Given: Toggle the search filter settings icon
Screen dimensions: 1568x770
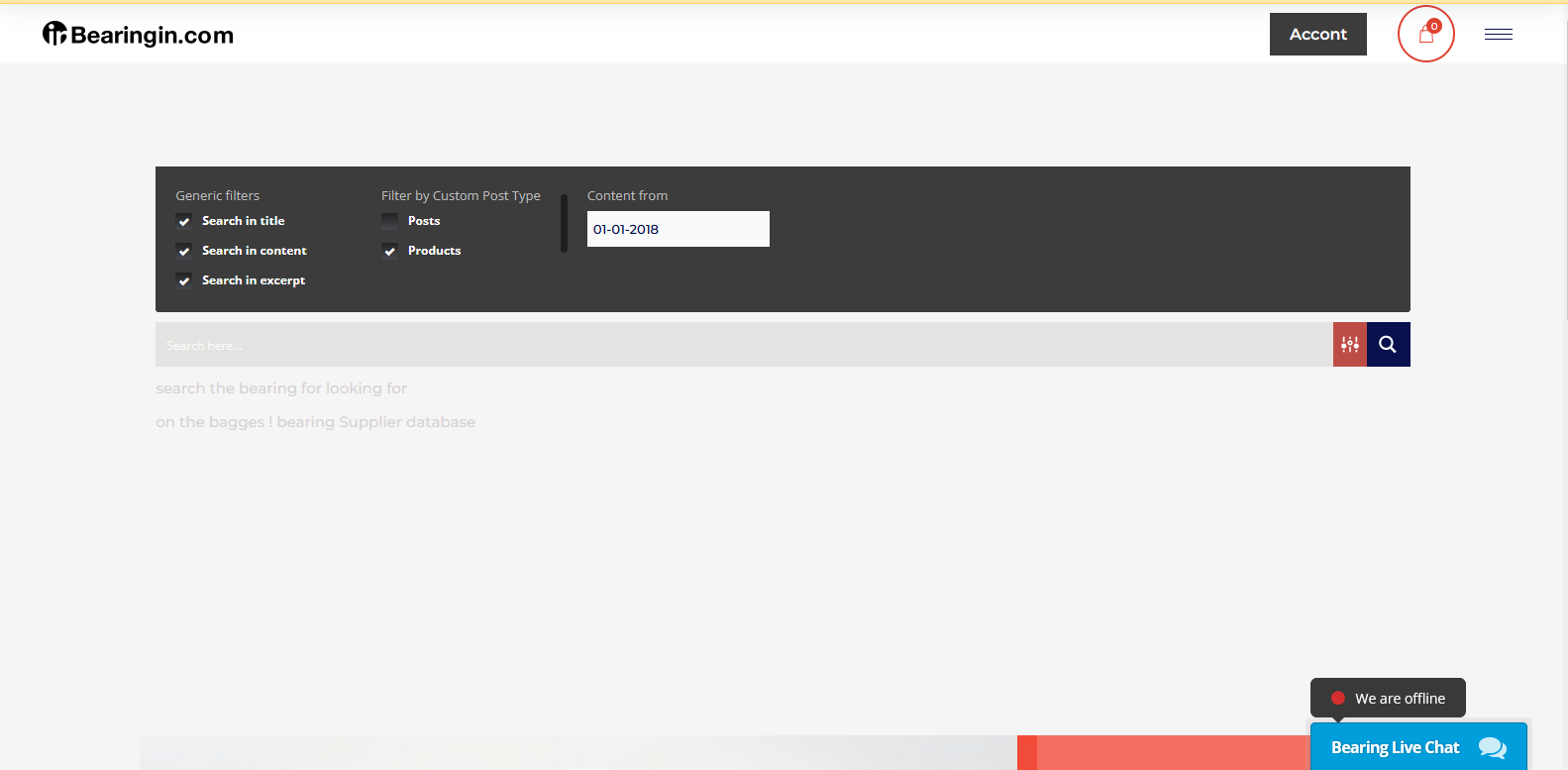Looking at the screenshot, I should tap(1349, 345).
